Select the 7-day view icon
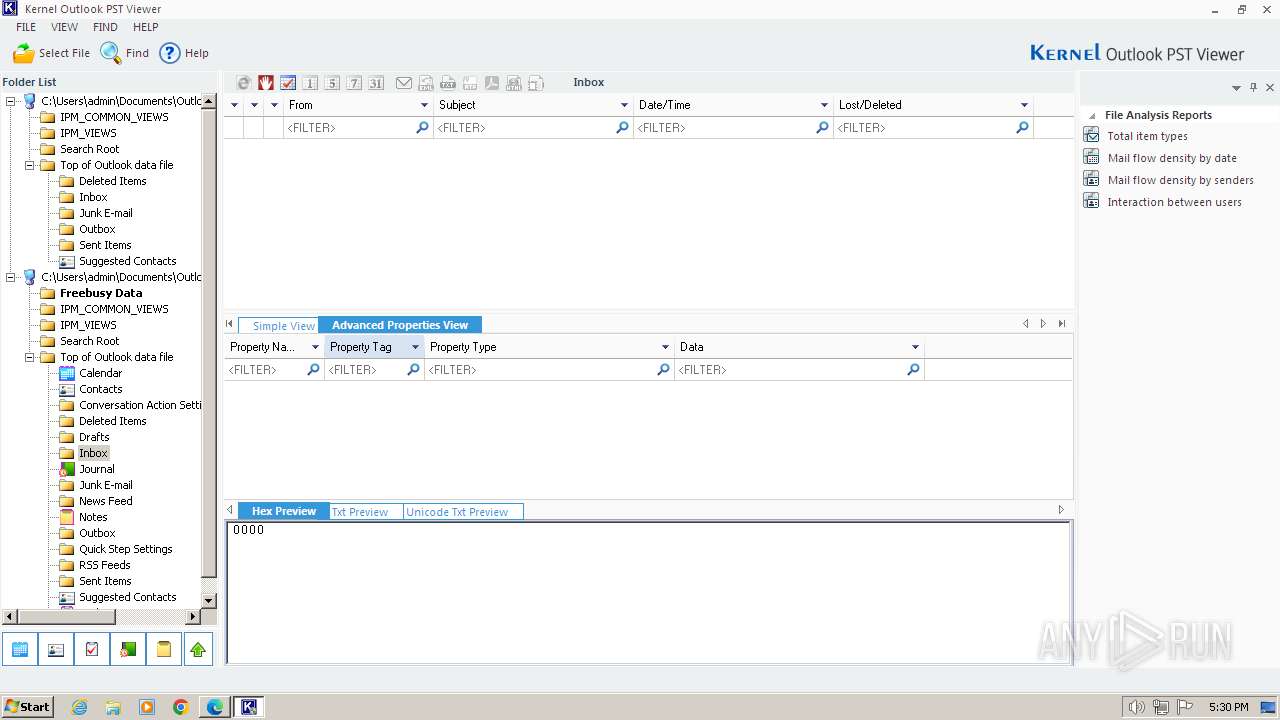Screen dimensions: 1280x720 (x=354, y=83)
